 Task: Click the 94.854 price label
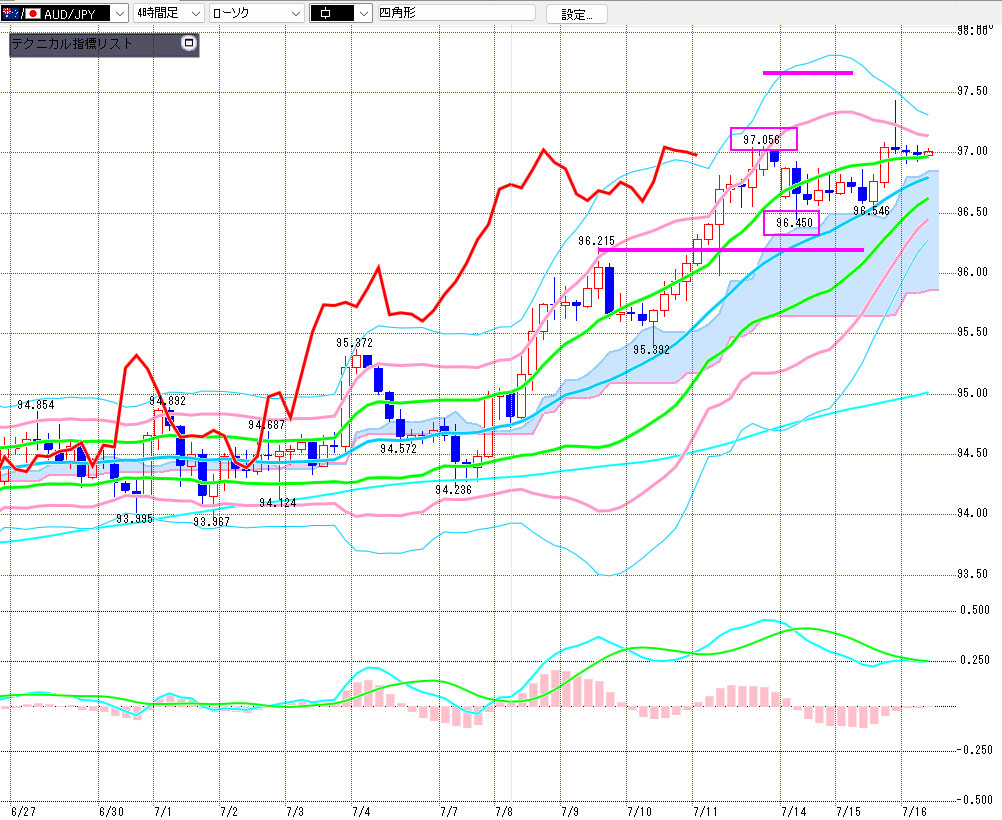point(36,405)
